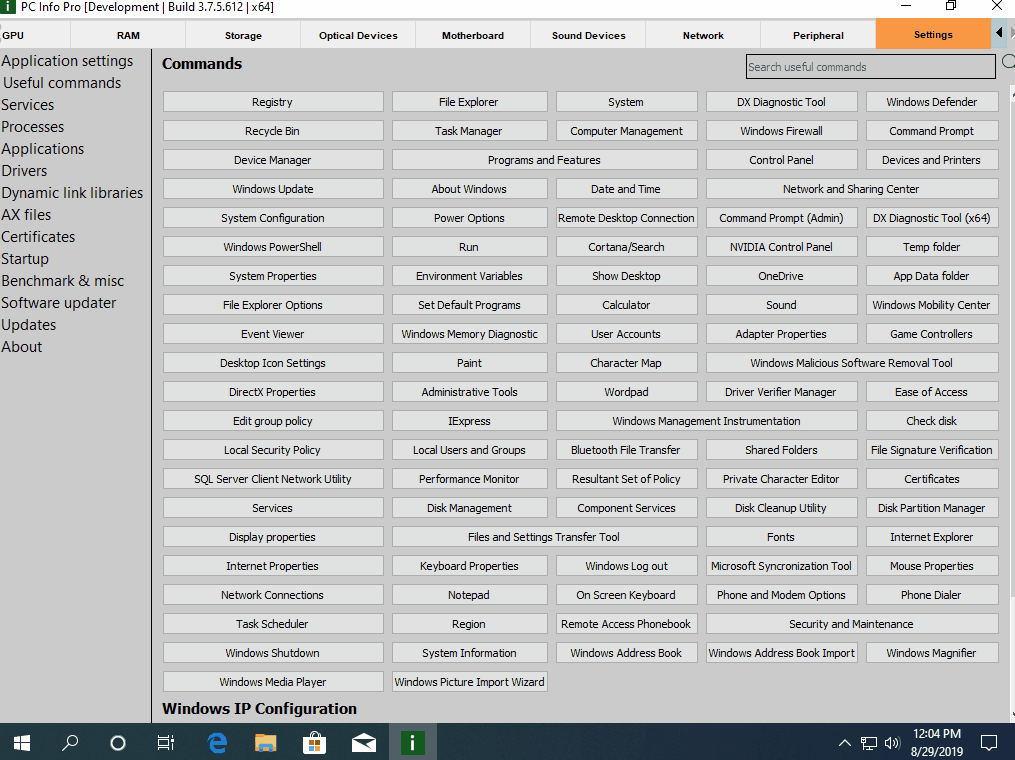Switch to the RAM tab
The height and width of the screenshot is (760, 1015).
[x=128, y=35]
